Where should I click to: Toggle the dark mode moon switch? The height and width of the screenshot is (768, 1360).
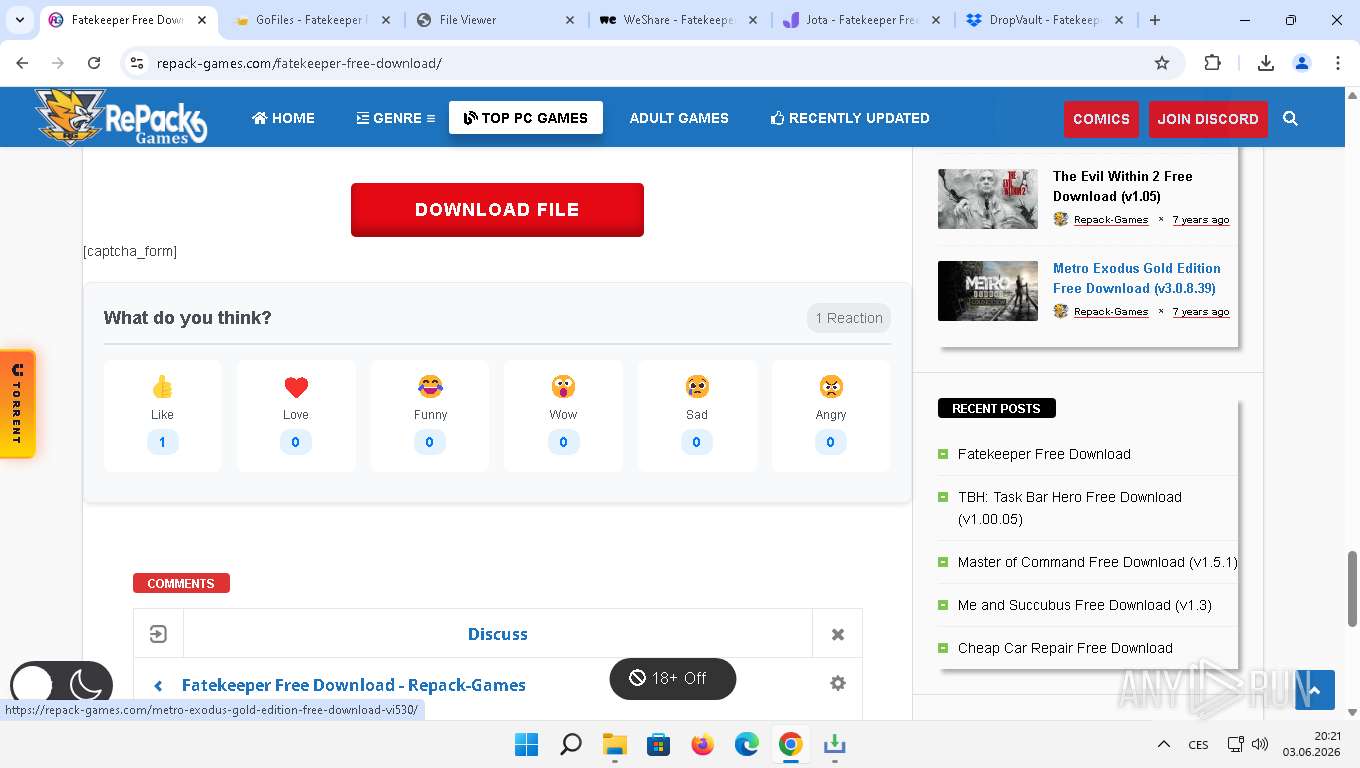click(61, 685)
